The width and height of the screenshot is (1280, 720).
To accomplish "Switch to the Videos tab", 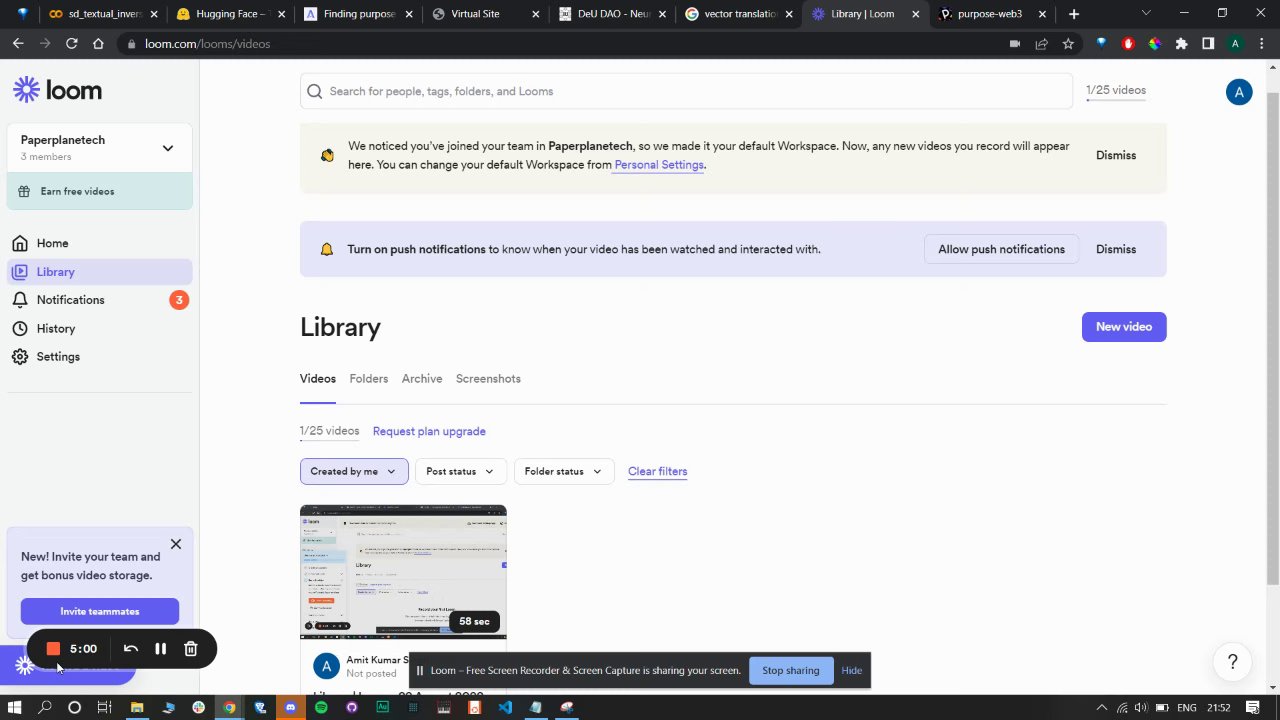I will coord(318,379).
